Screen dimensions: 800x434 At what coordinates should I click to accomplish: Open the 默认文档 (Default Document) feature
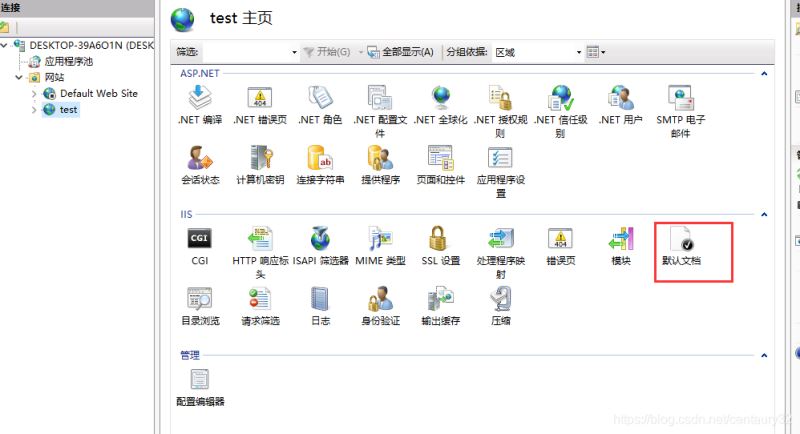[681, 247]
